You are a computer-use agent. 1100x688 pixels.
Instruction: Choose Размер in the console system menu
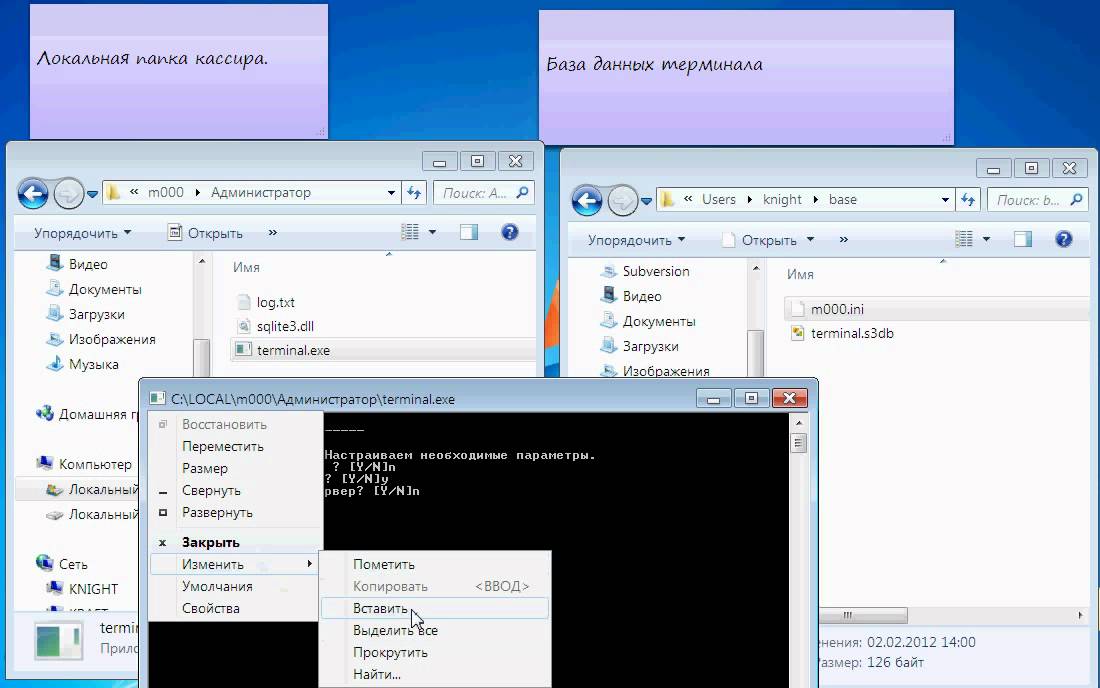pyautogui.click(x=235, y=468)
